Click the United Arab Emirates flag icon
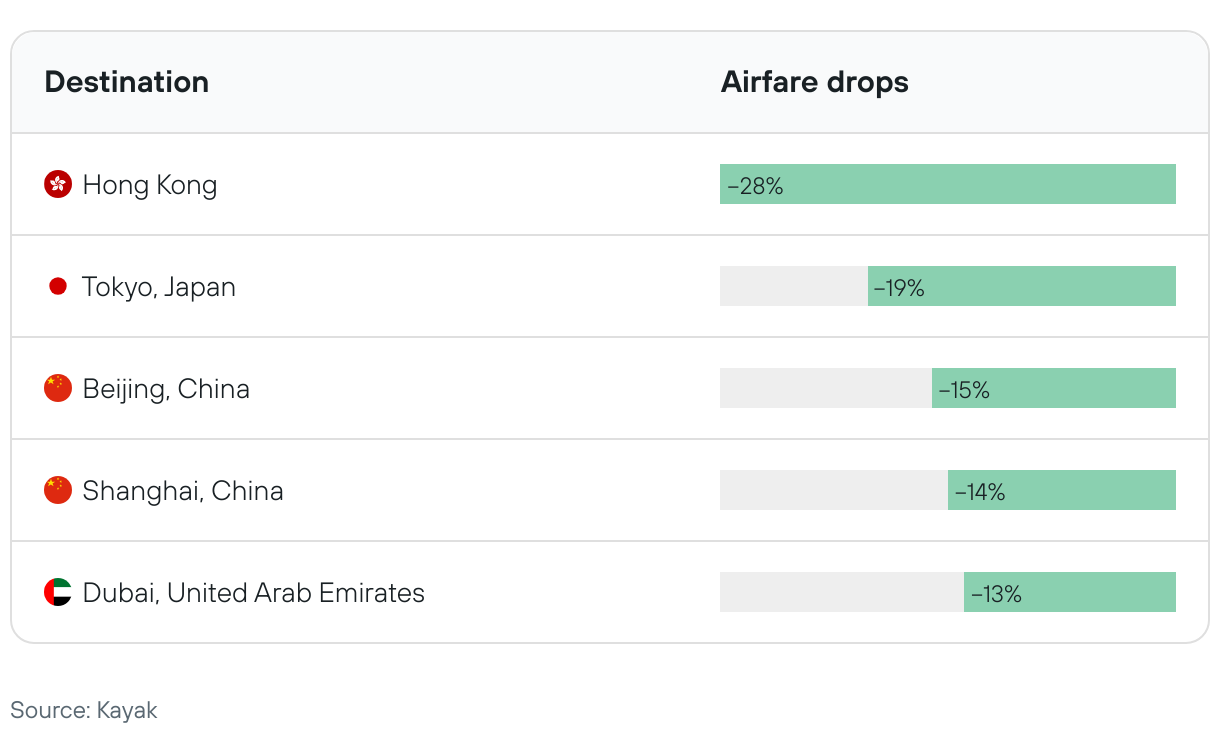 (58, 593)
